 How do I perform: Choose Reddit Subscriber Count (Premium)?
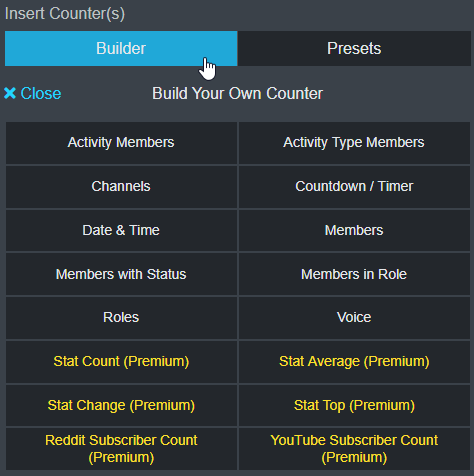[121, 449]
